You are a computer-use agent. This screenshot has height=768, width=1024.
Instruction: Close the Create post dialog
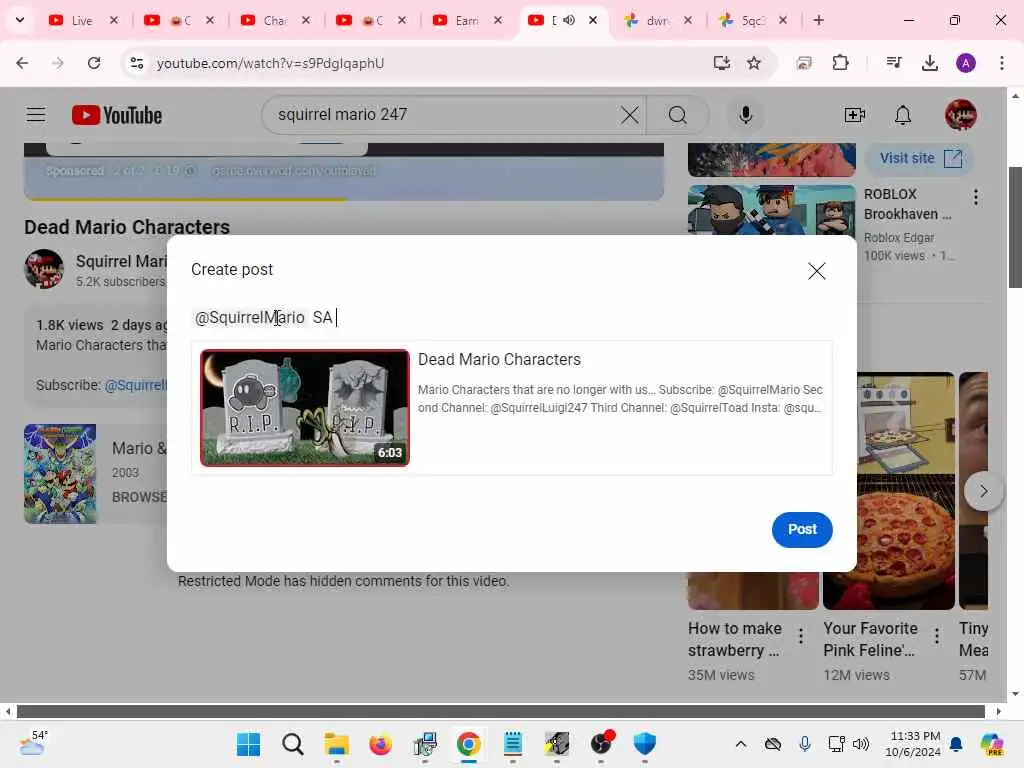click(816, 271)
